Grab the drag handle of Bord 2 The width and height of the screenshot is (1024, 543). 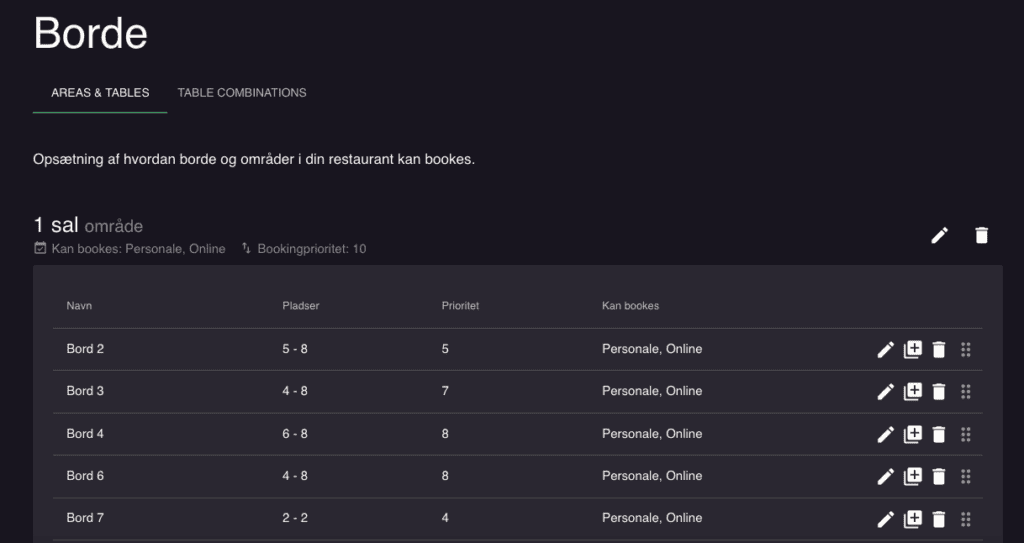pyautogui.click(x=966, y=350)
